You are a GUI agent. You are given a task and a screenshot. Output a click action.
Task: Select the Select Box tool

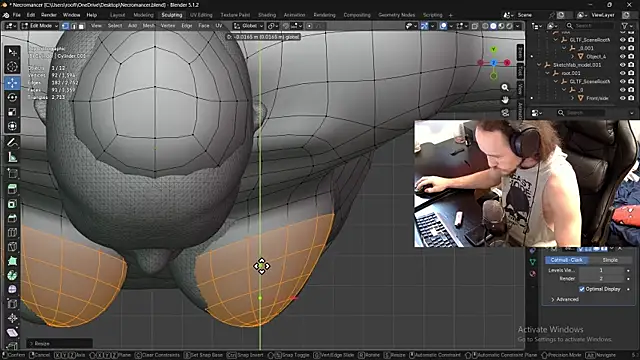point(12,53)
